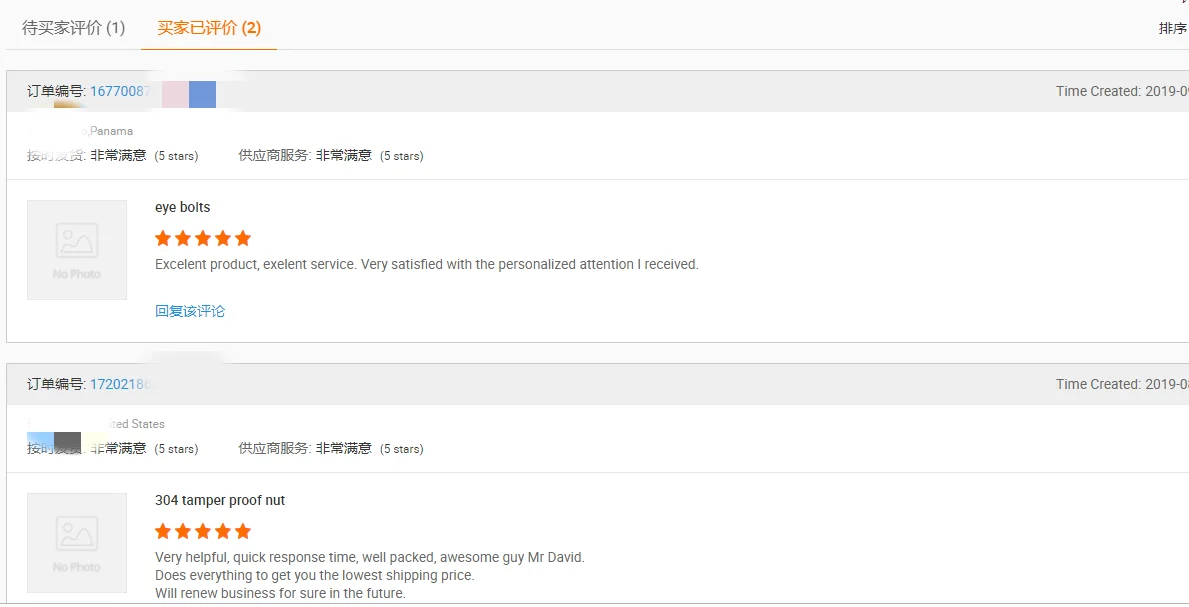Click the fifth star of the eye bolts rating
Image resolution: width=1189 pixels, height=607 pixels.
coord(243,238)
